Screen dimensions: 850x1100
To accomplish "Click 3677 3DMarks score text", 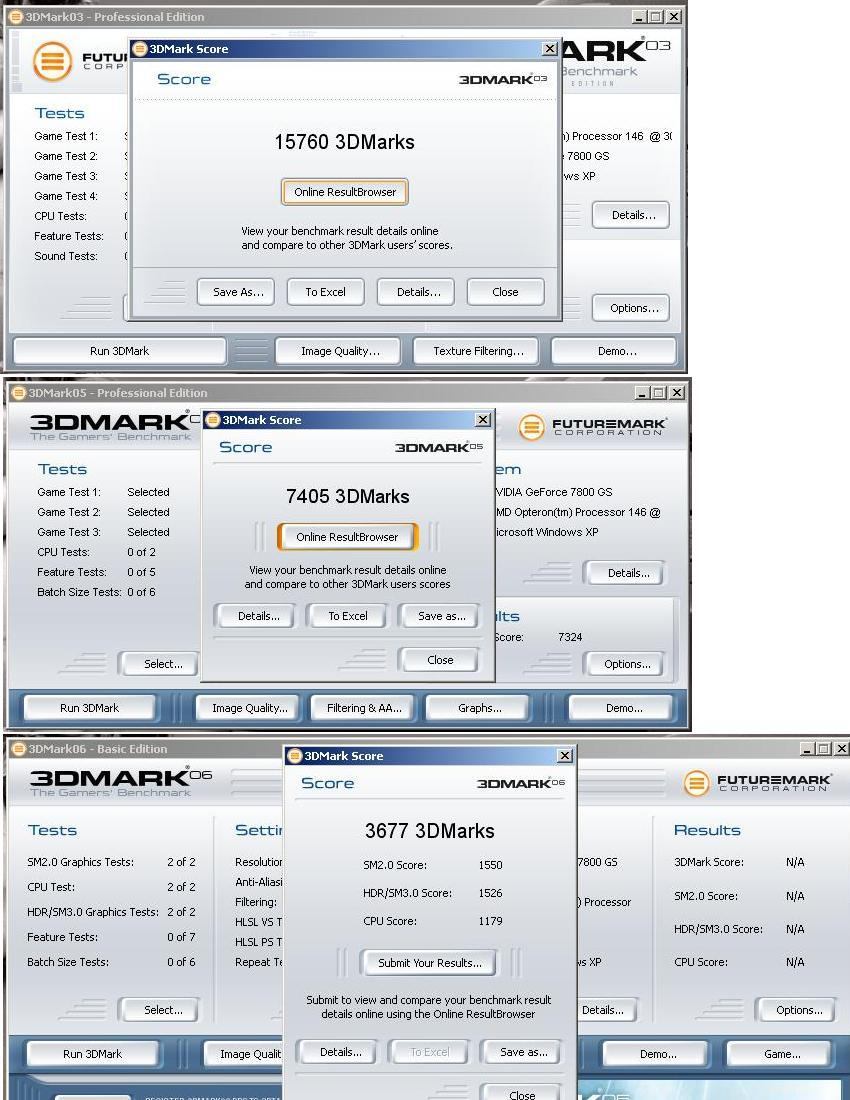I will 429,831.
